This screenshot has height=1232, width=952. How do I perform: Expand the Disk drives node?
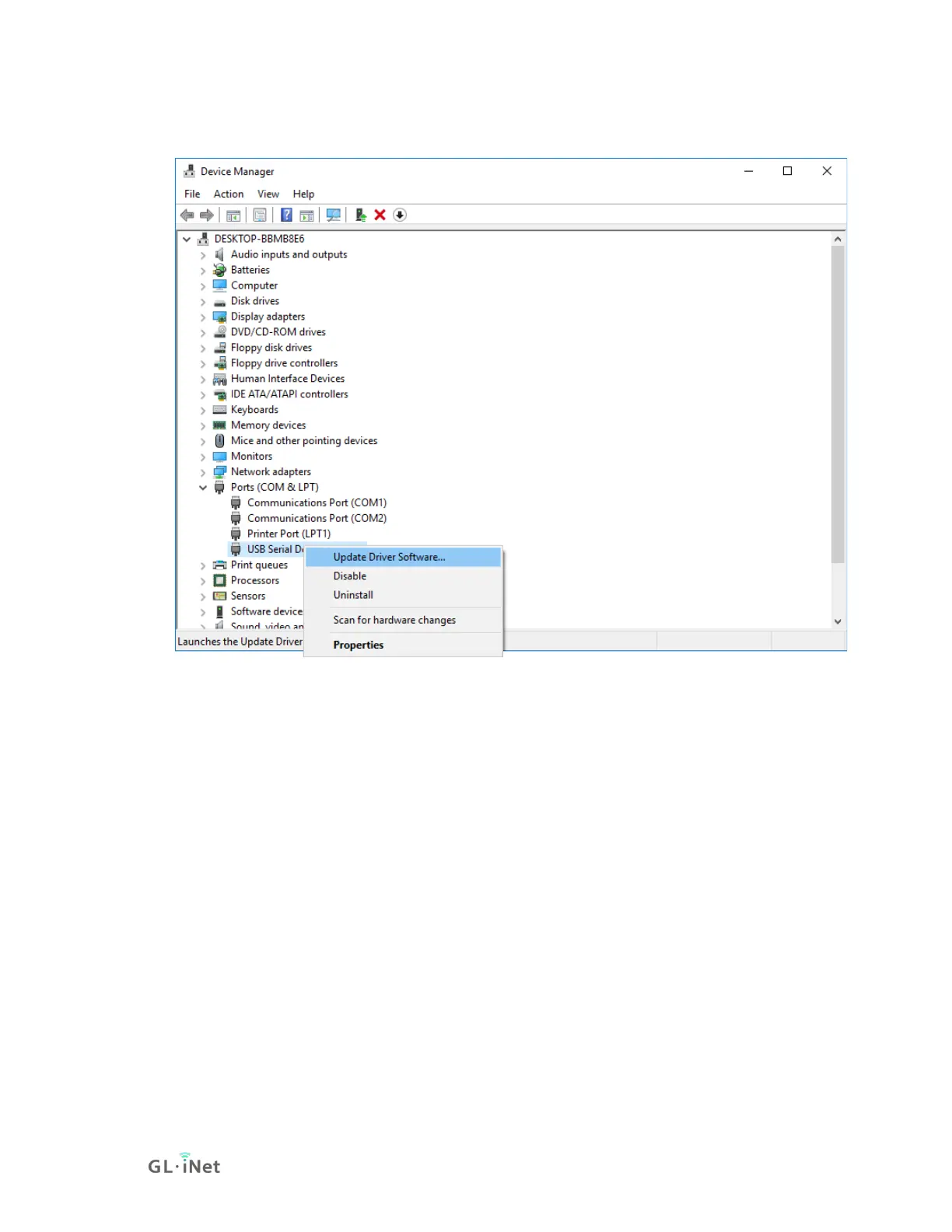click(x=203, y=302)
